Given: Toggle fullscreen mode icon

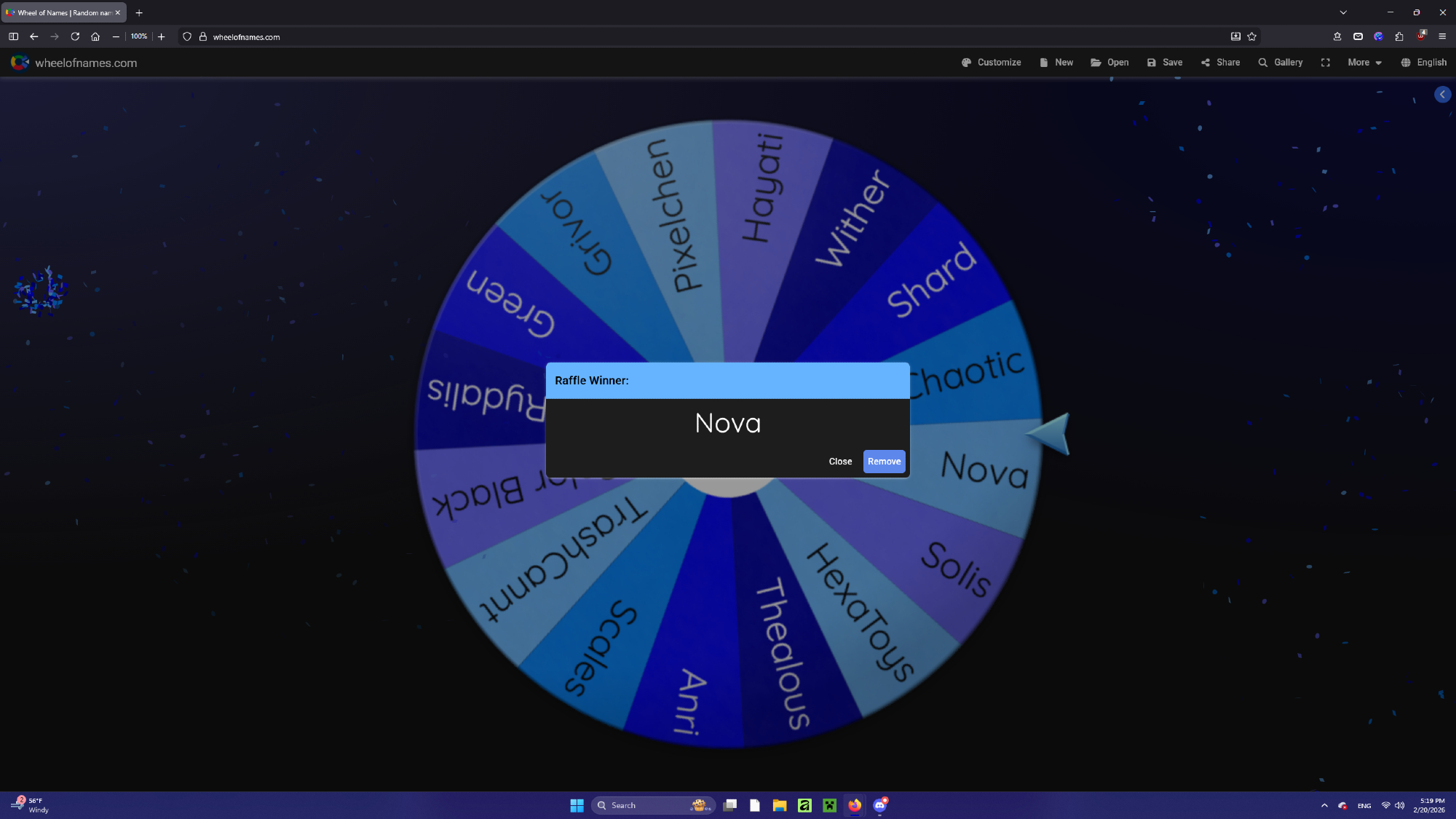Looking at the screenshot, I should [1325, 63].
